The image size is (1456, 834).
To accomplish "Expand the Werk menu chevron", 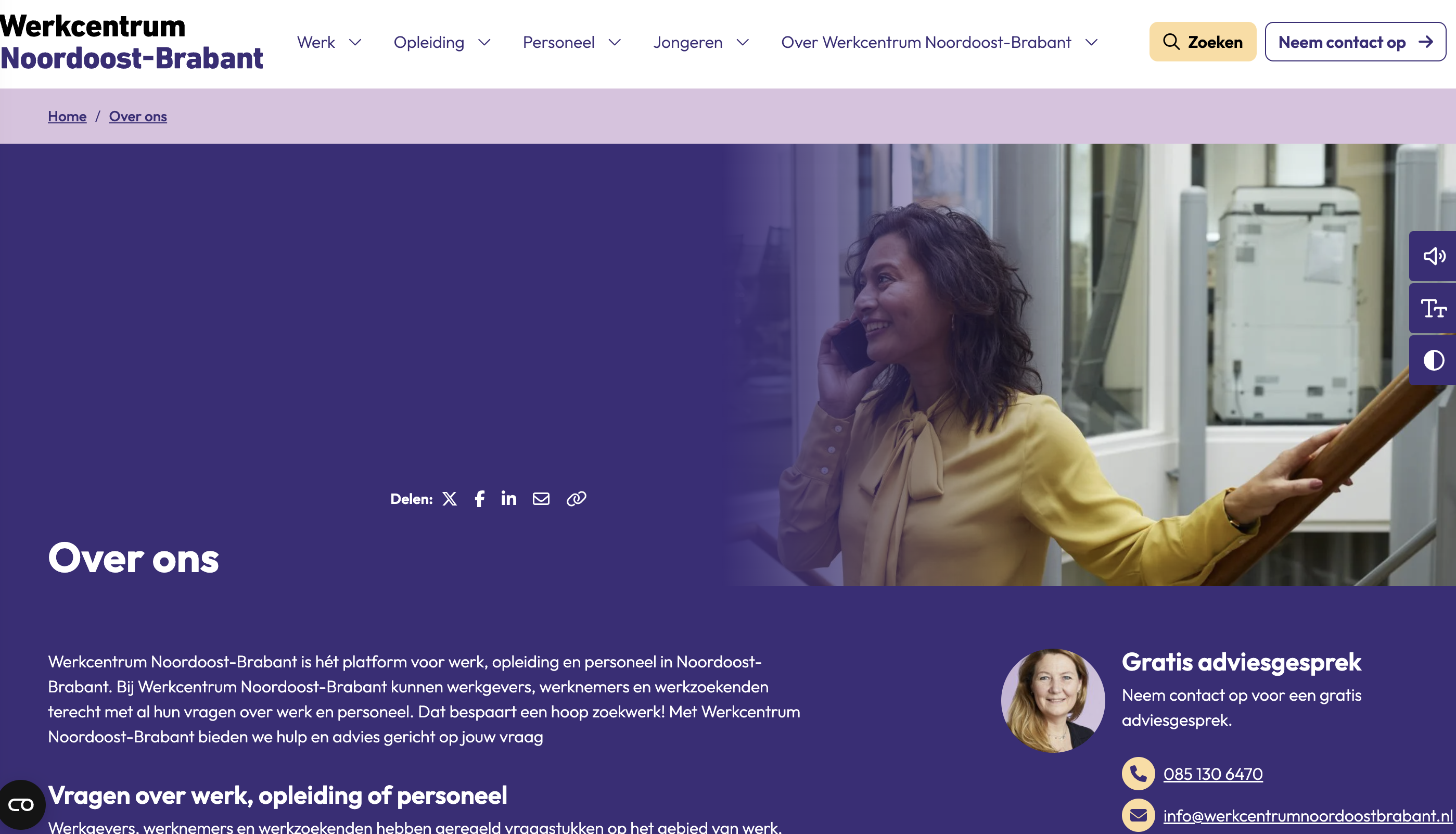I will point(355,42).
